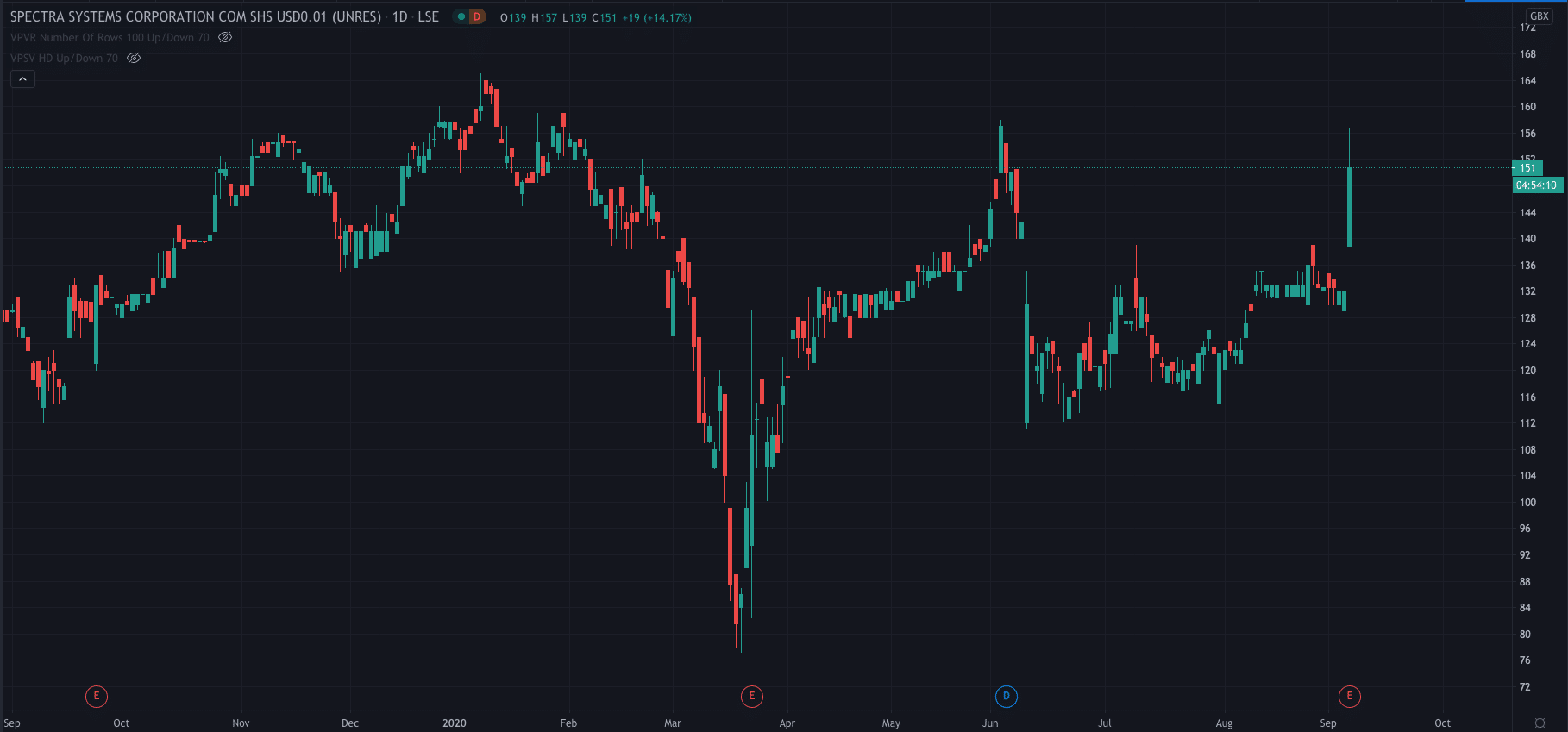Click the Jul label on time axis

(1105, 723)
